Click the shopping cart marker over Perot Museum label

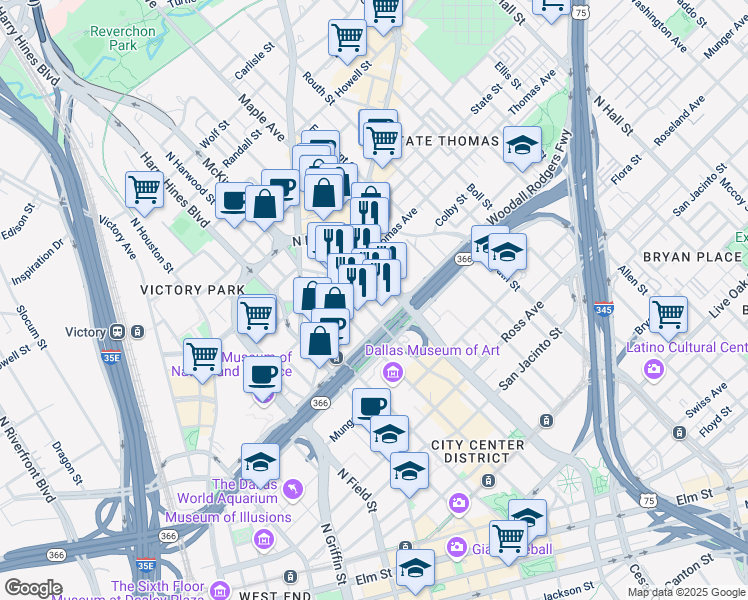(202, 357)
